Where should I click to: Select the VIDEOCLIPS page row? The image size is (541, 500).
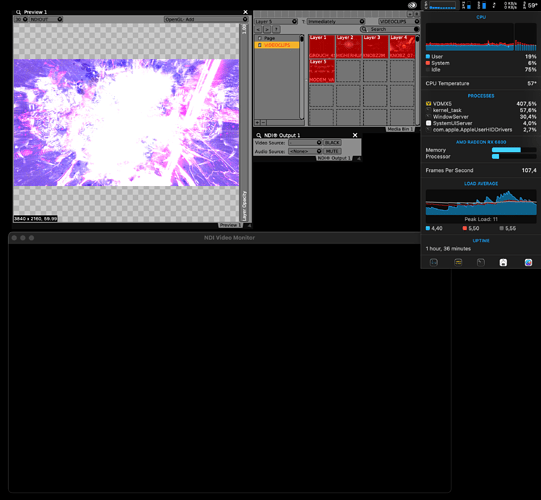pos(277,45)
